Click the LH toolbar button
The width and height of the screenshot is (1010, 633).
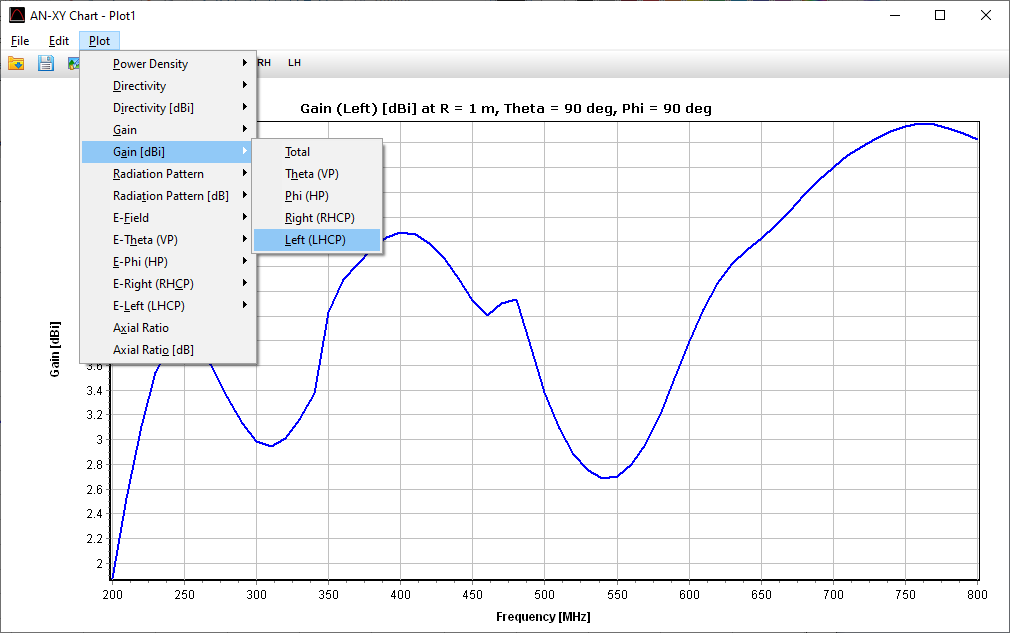click(x=294, y=62)
